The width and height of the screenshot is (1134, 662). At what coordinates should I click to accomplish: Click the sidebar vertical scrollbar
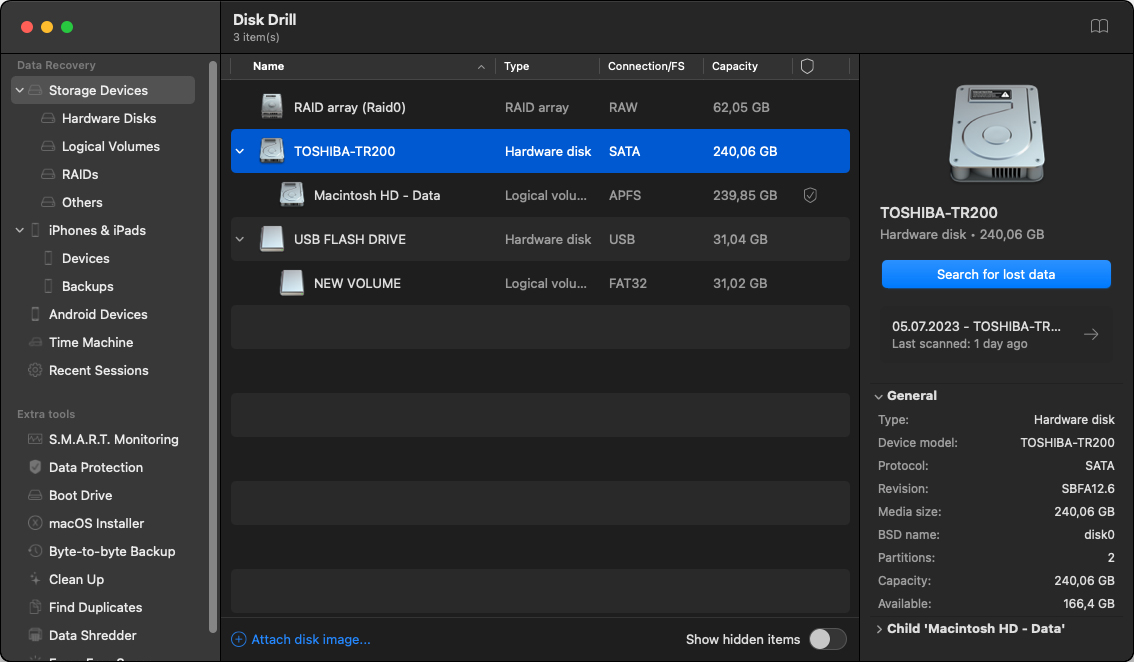(213, 347)
